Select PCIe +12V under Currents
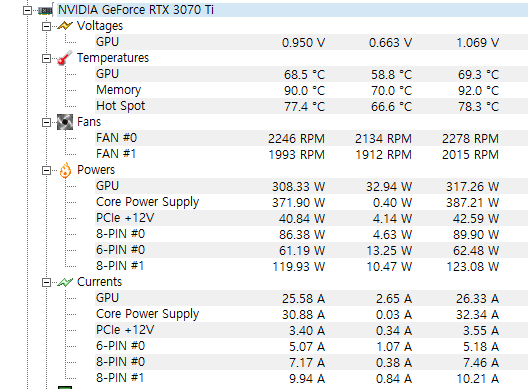The height and width of the screenshot is (389, 528). [125, 330]
